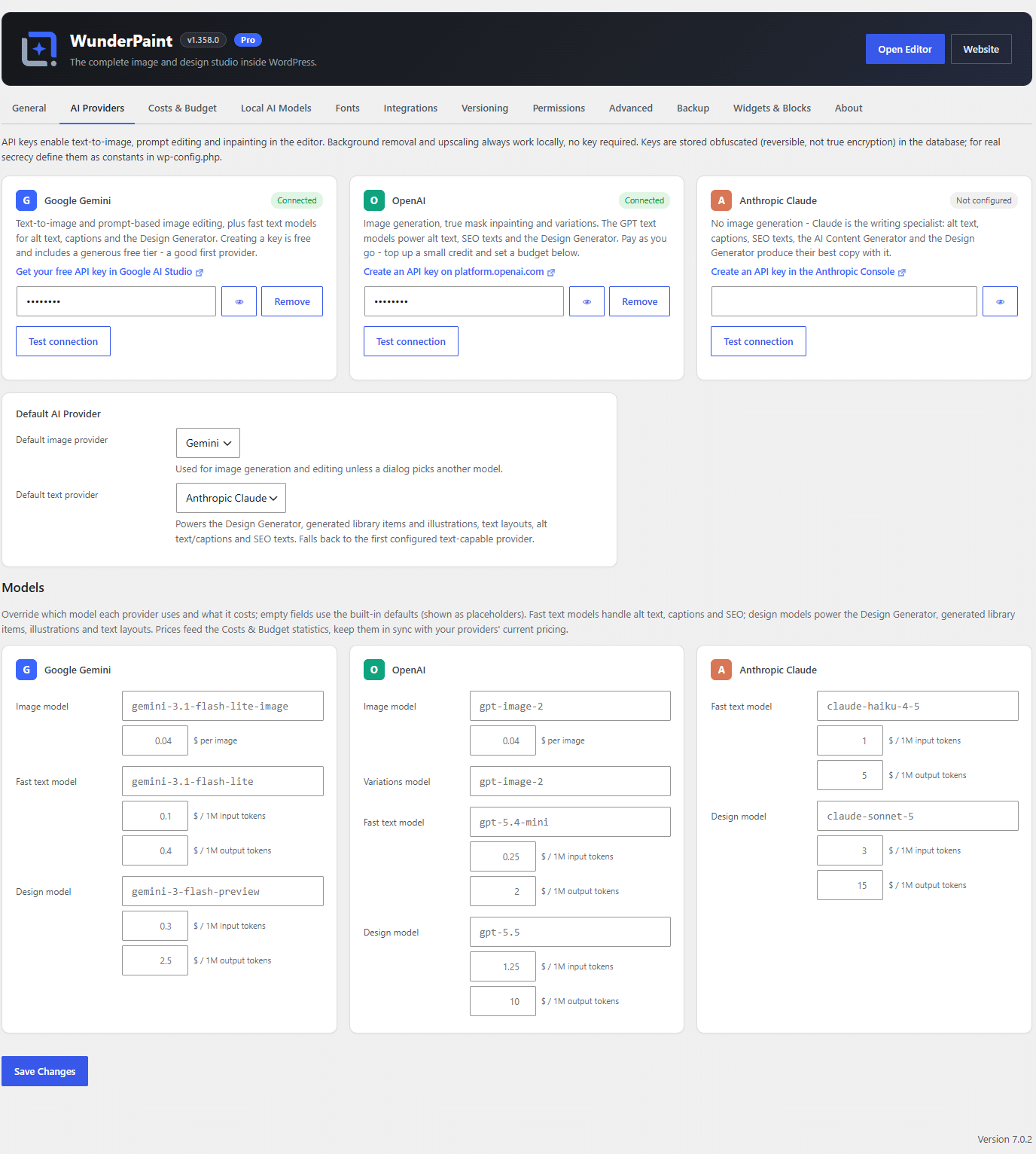Open the Widgets & Blocks tab
1036x1154 pixels.
[772, 108]
